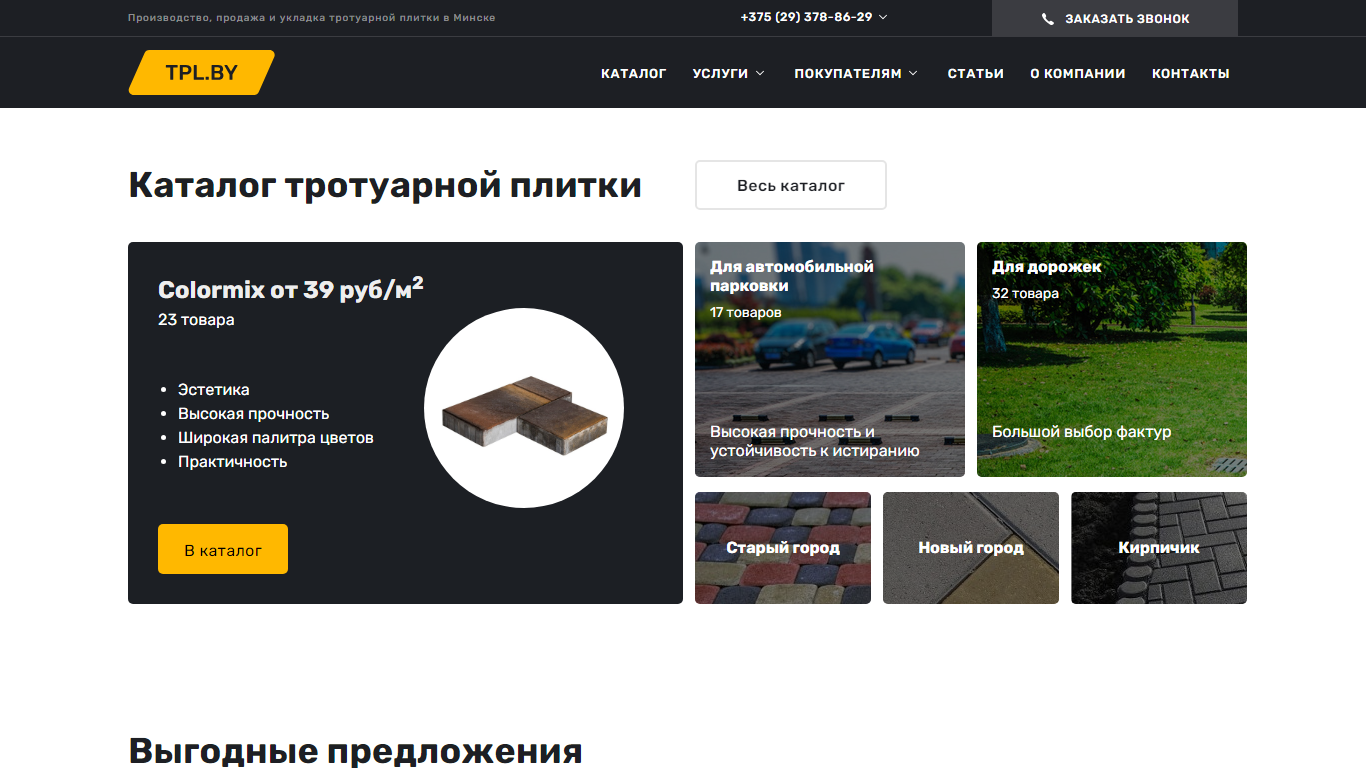Screen dimensions: 1366x768
Task: Open Colormix от 39 руб/м² heading
Action: (291, 288)
